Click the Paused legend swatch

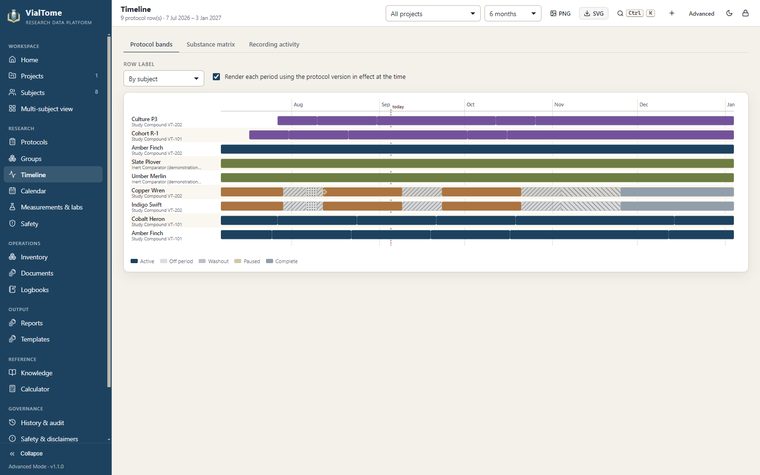click(x=238, y=261)
